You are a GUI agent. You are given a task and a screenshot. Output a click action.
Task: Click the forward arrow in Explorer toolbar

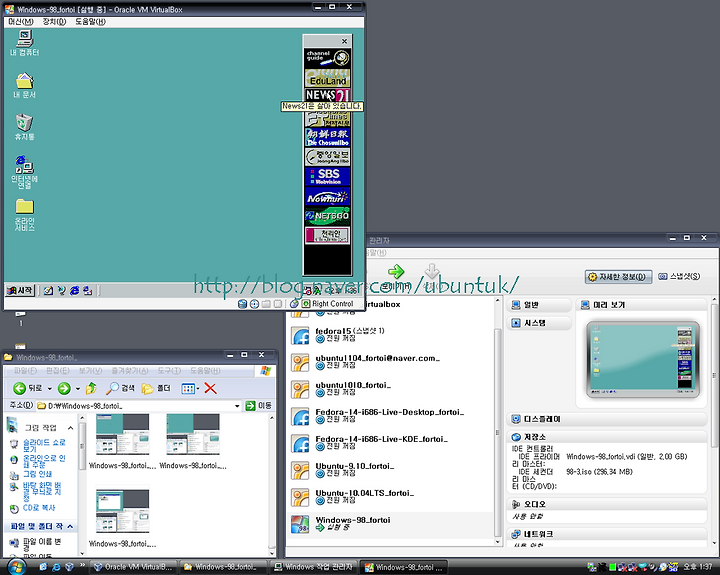click(64, 389)
